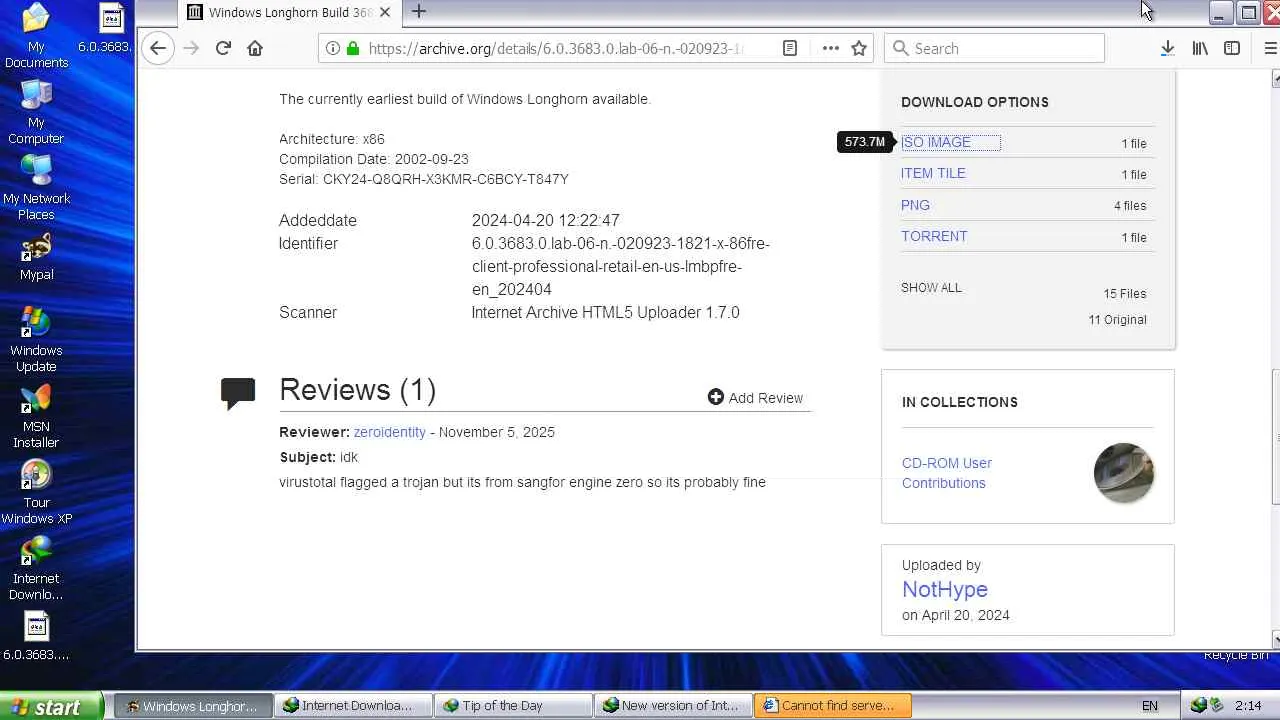Close the Windows Longhorn Build tab

385,12
